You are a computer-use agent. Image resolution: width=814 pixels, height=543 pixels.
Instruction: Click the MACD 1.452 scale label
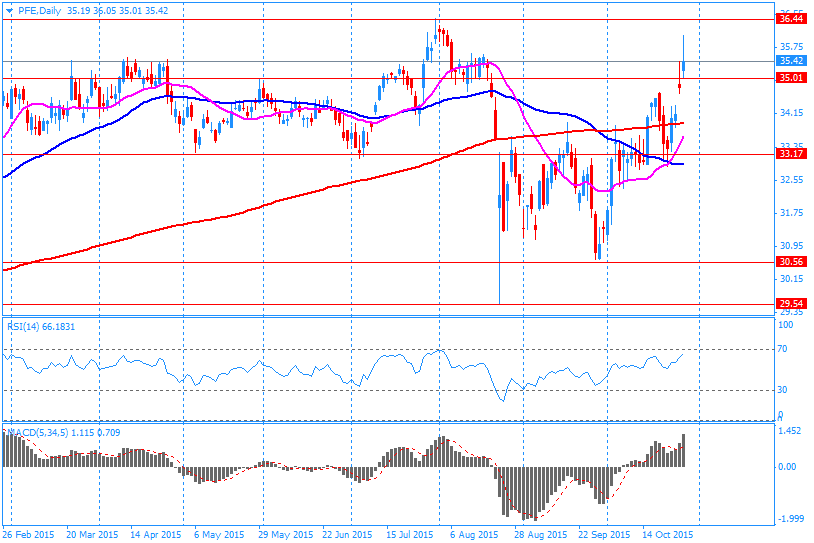coord(789,431)
